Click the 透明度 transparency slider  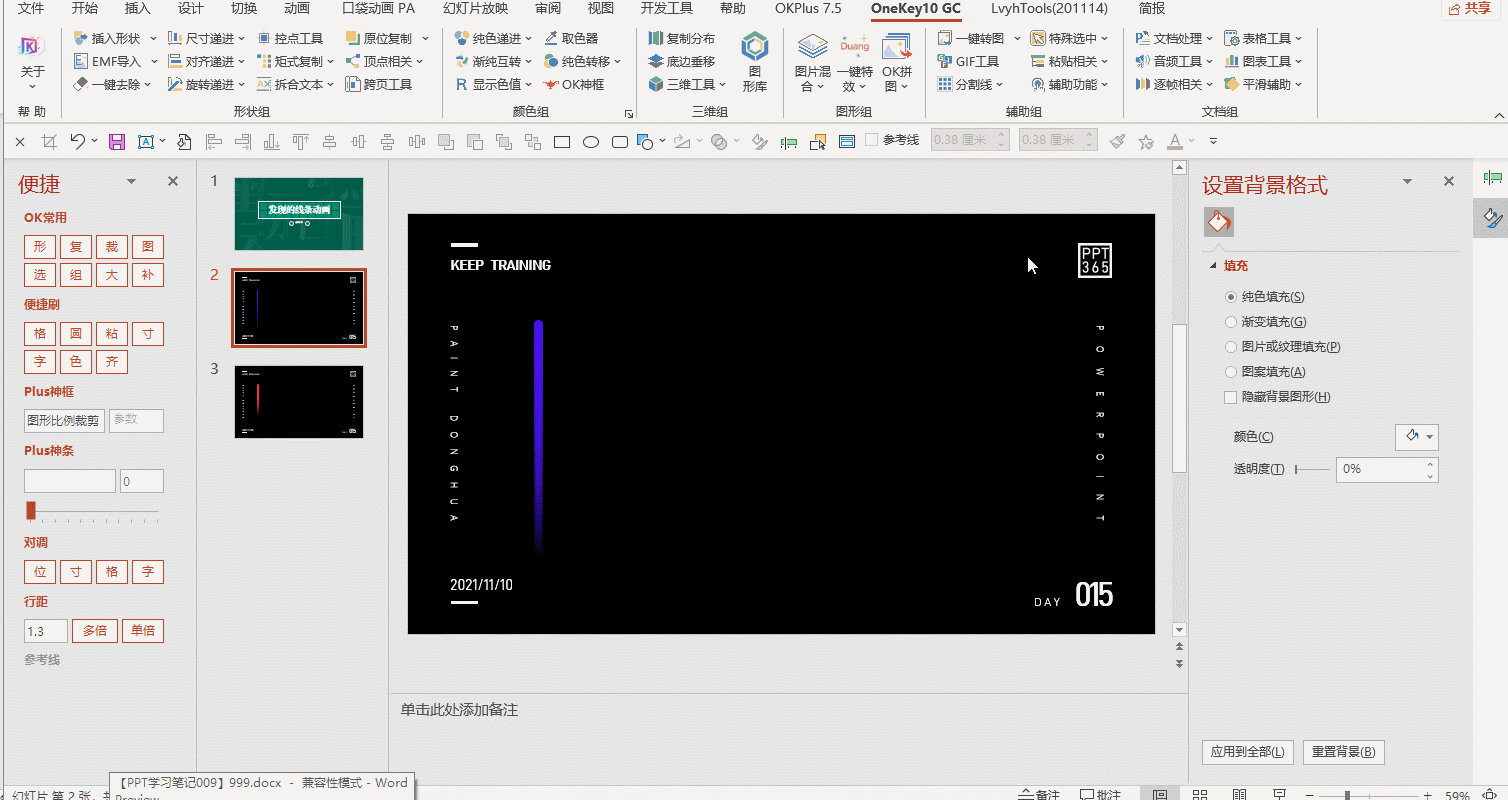point(1312,469)
